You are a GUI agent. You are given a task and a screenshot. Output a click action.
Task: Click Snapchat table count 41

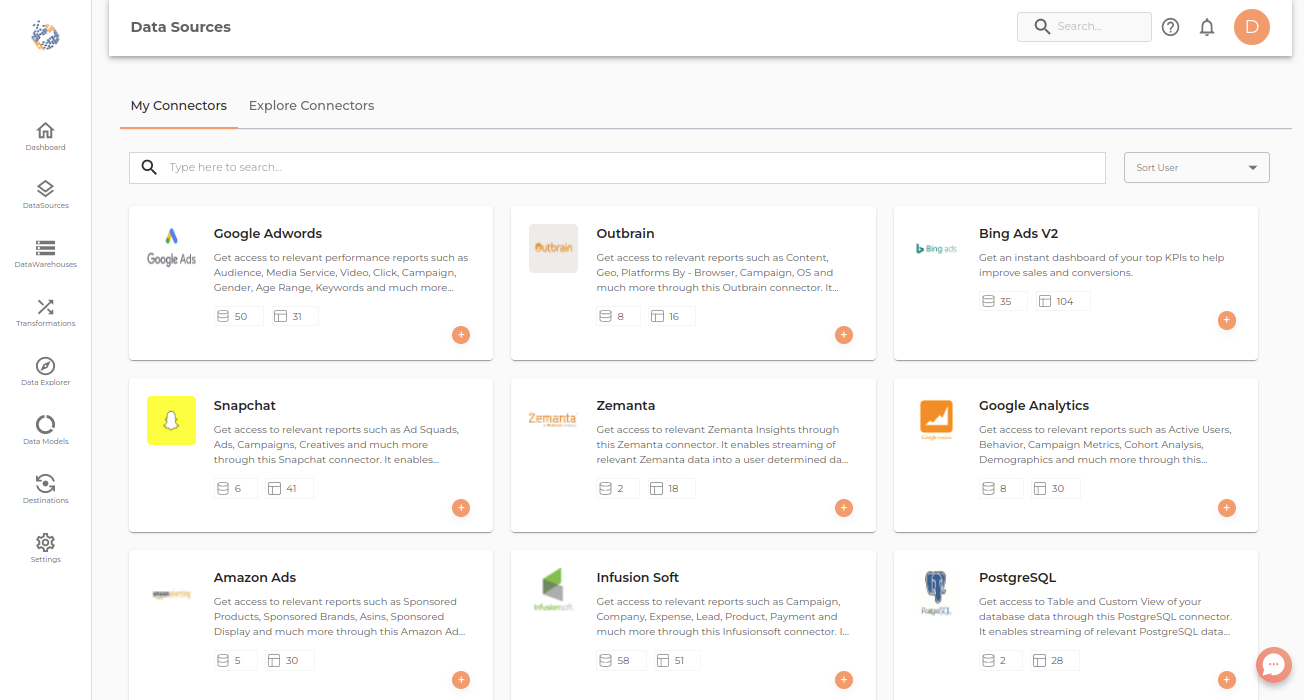pos(289,489)
